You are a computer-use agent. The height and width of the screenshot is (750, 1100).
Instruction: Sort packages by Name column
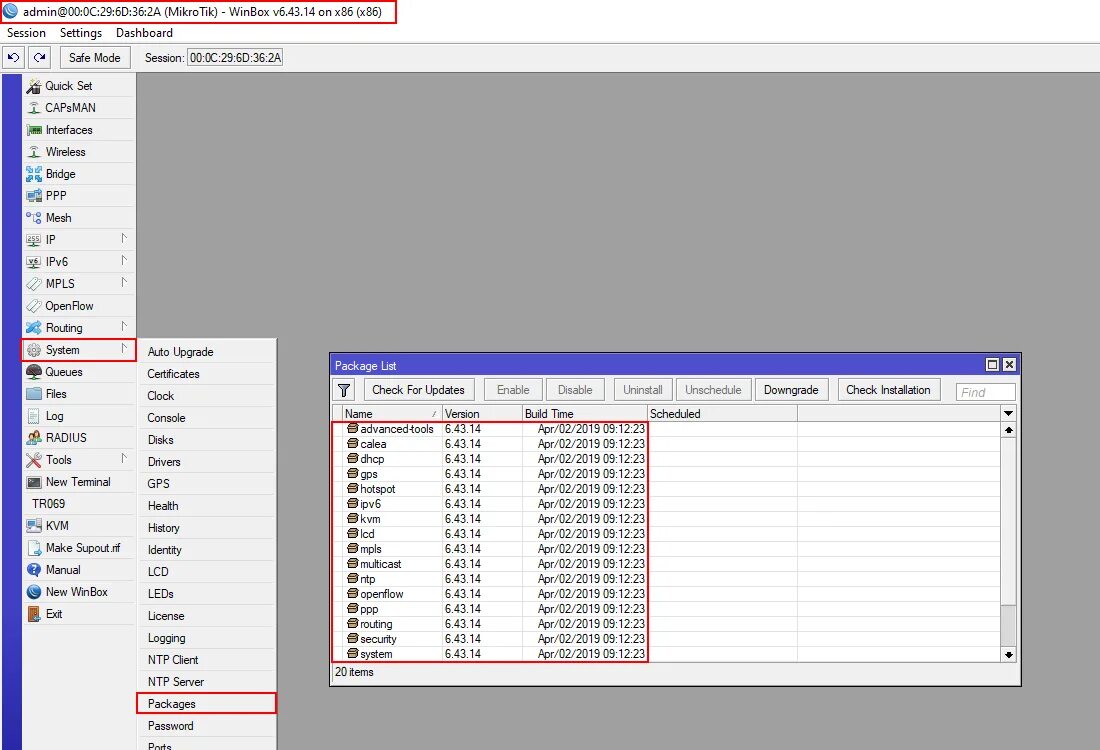pyautogui.click(x=391, y=414)
